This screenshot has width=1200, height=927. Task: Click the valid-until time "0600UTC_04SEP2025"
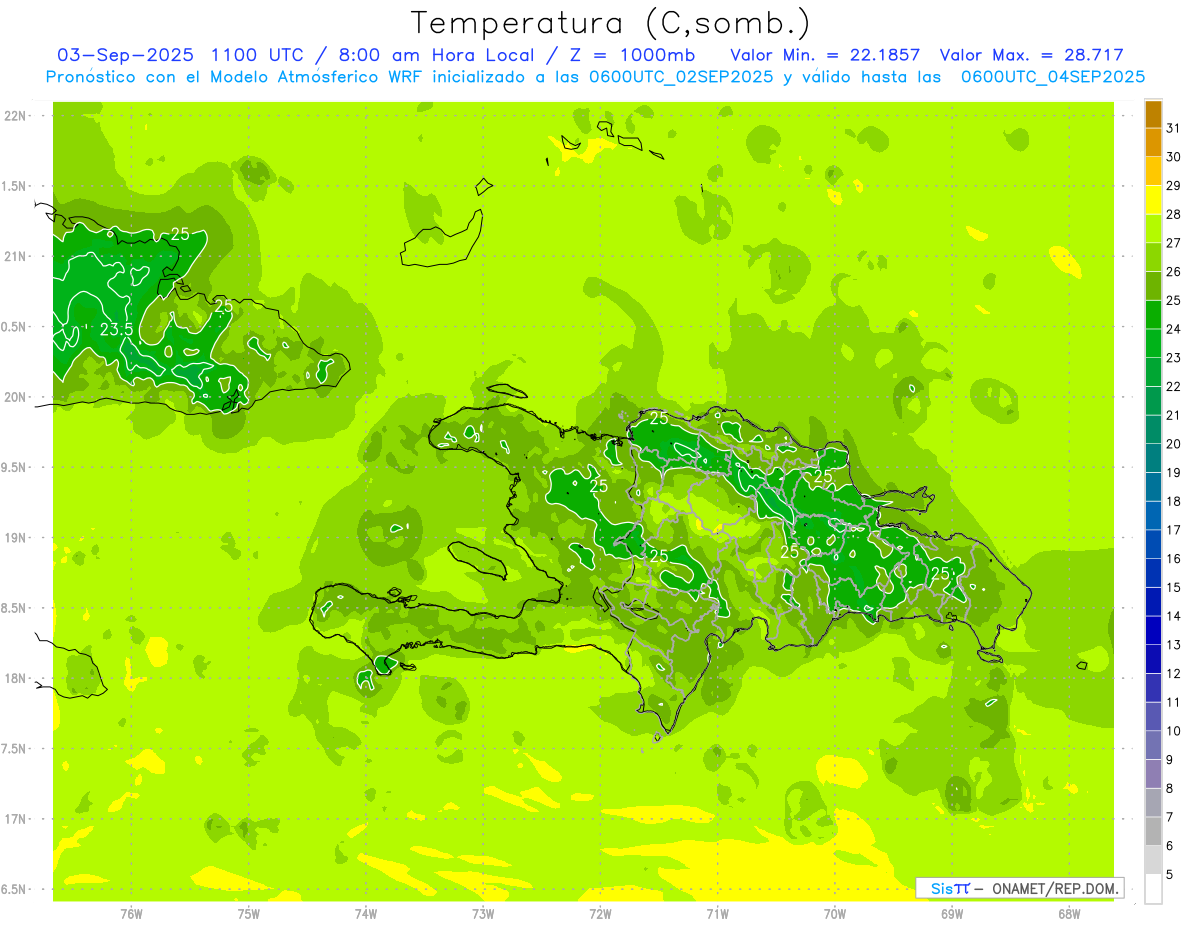click(x=1052, y=77)
